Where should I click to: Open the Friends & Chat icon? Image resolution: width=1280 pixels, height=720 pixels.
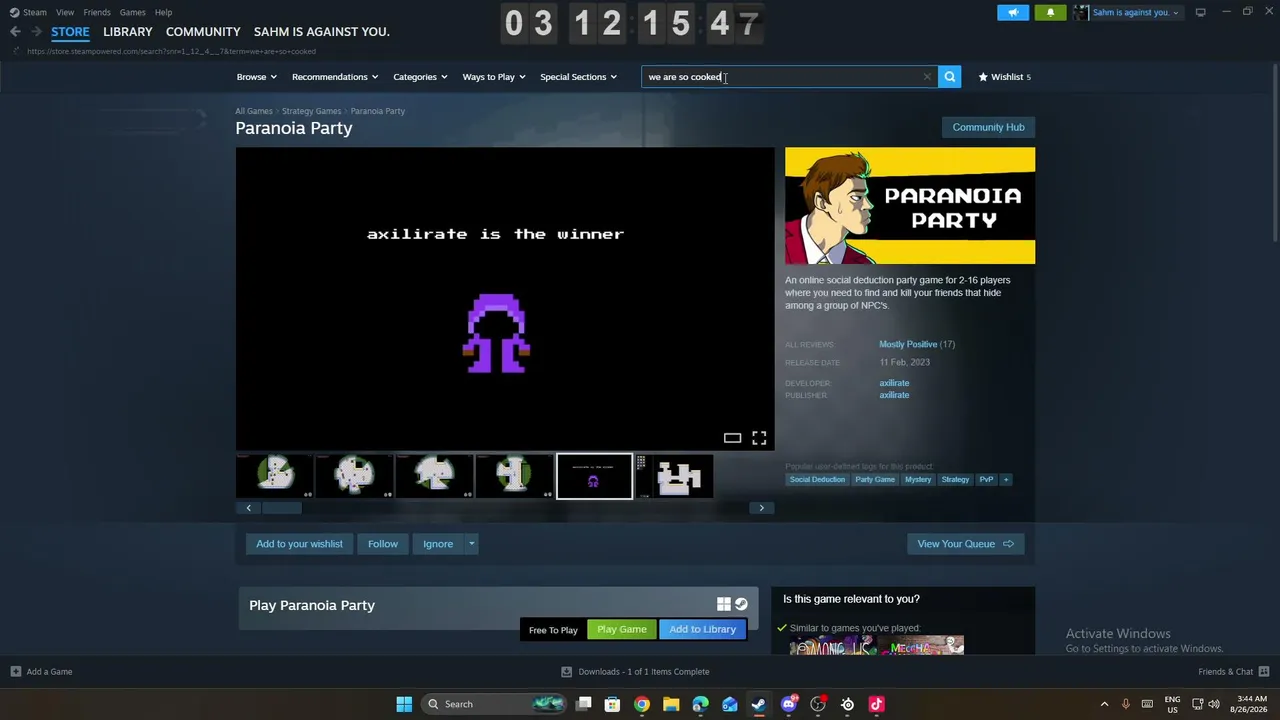(1264, 672)
